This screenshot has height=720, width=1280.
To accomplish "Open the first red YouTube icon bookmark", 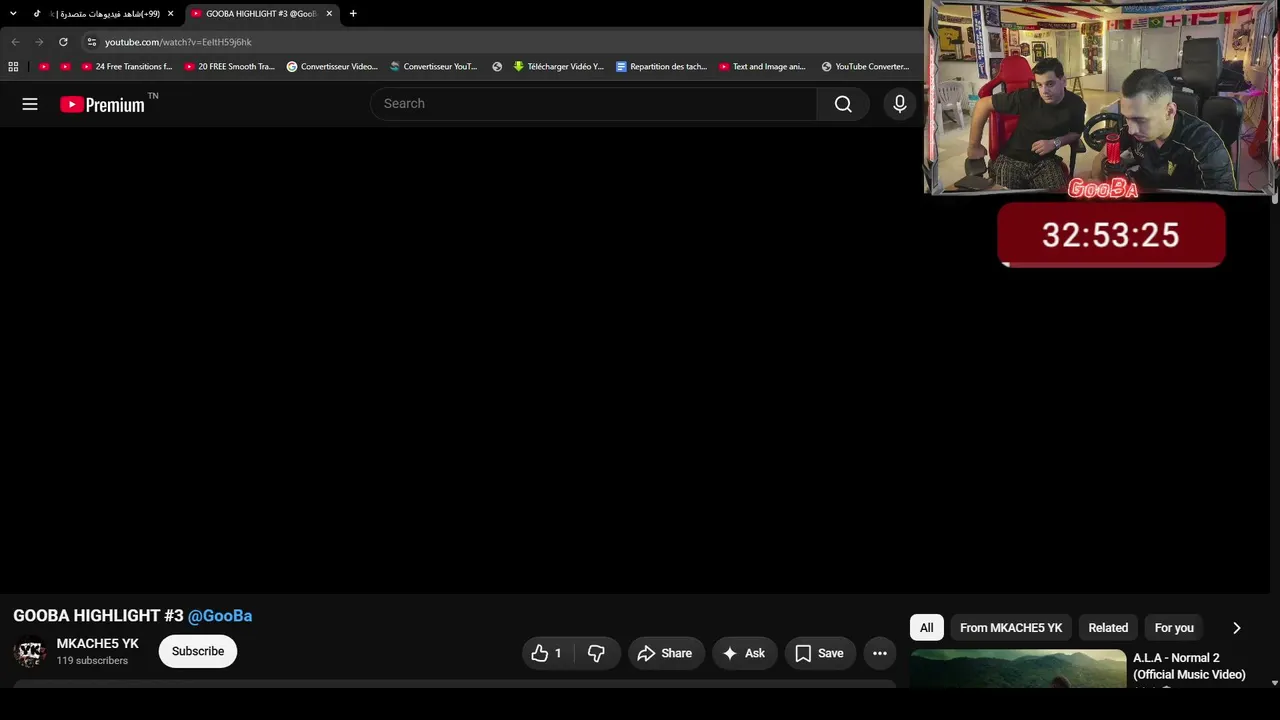I will (x=44, y=67).
